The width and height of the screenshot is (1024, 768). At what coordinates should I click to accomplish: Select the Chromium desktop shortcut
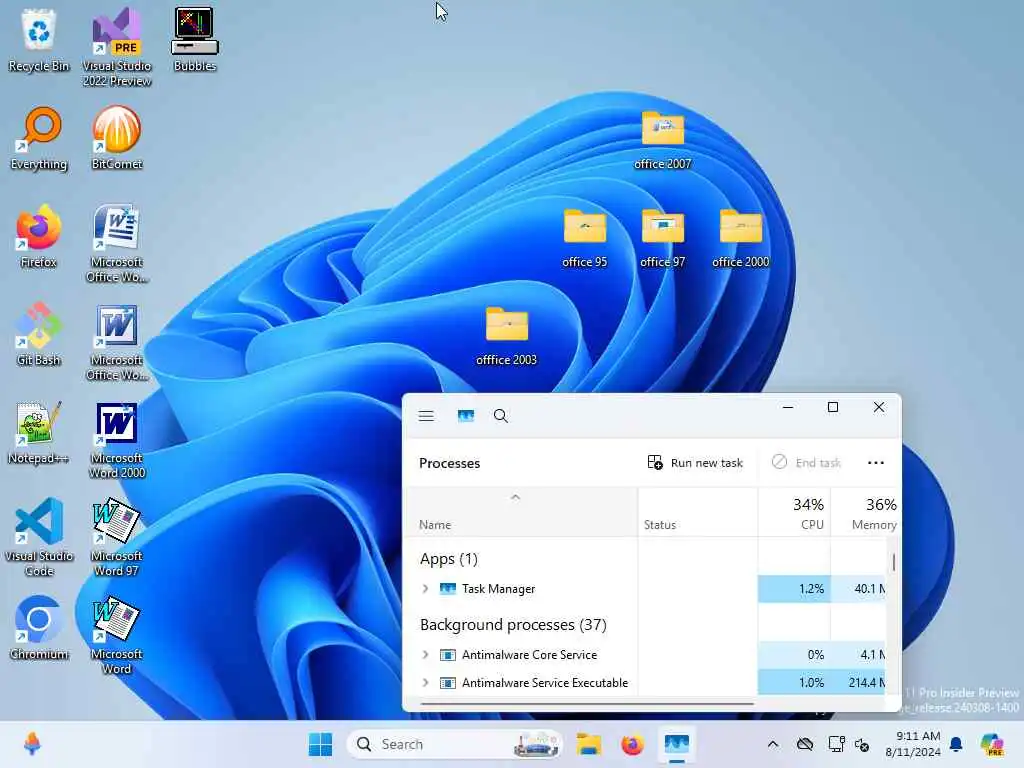click(x=39, y=628)
